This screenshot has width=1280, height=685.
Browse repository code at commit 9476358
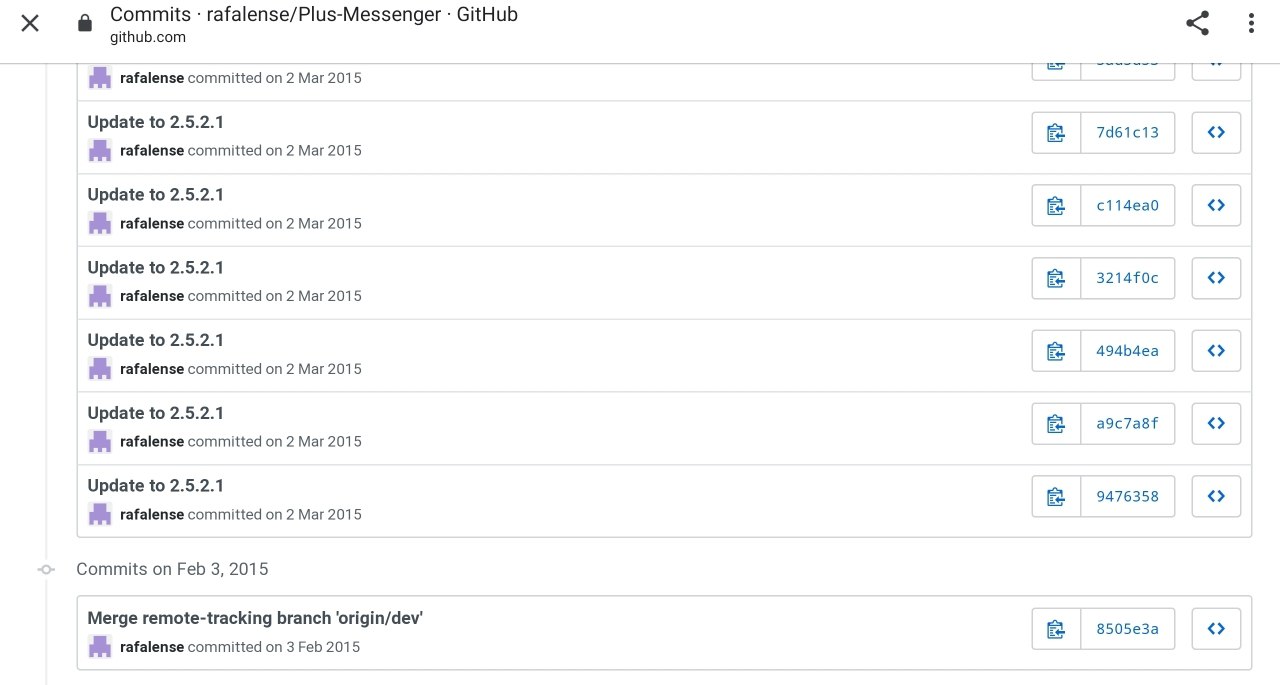point(1216,496)
